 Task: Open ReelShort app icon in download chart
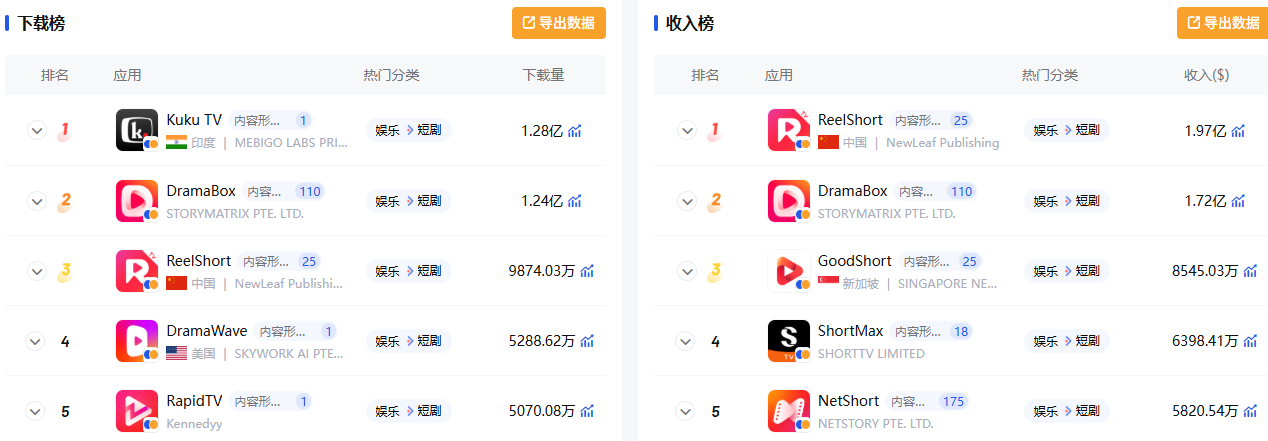[137, 271]
